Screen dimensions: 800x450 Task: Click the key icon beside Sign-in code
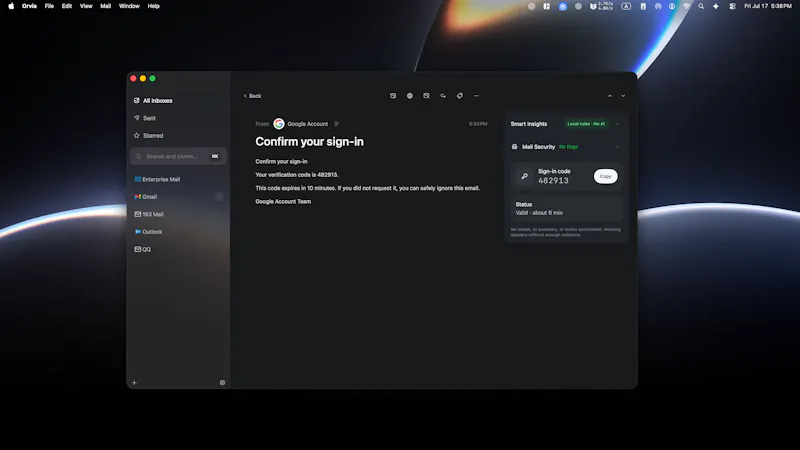(x=524, y=176)
